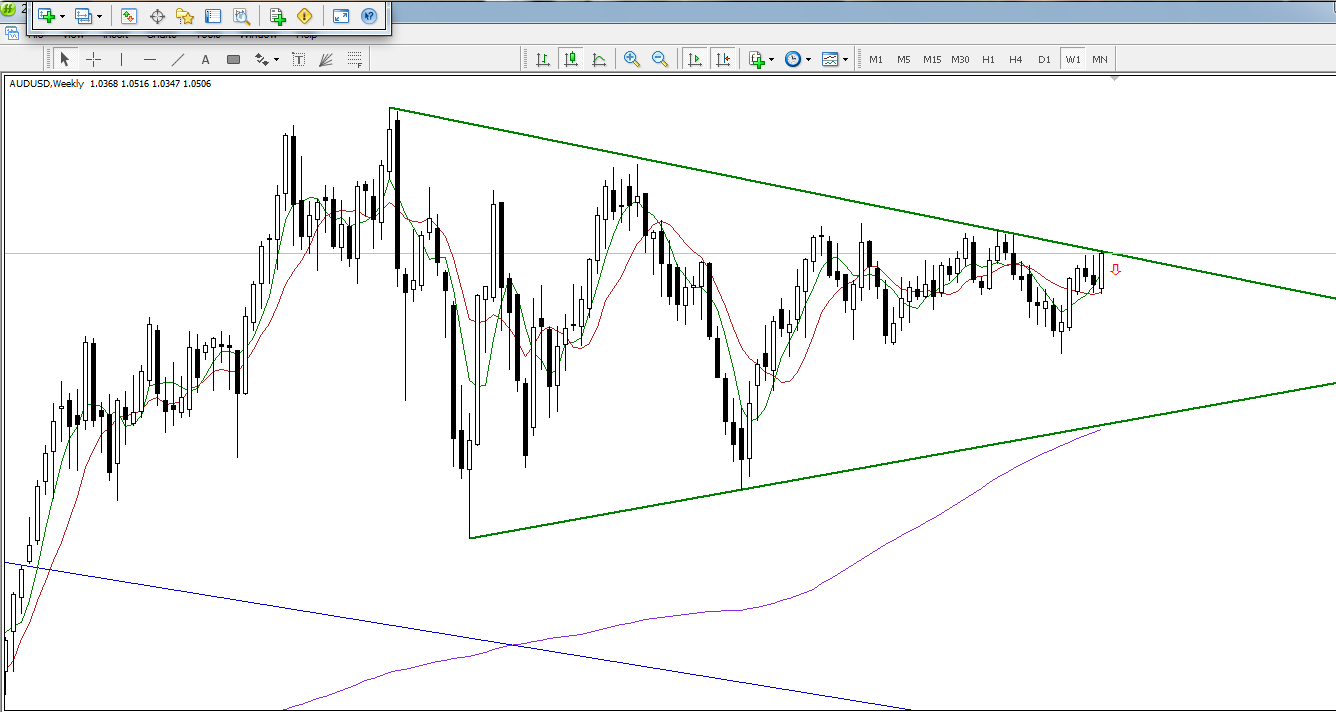Launch MetaEditor yellow diamond icon

305,16
